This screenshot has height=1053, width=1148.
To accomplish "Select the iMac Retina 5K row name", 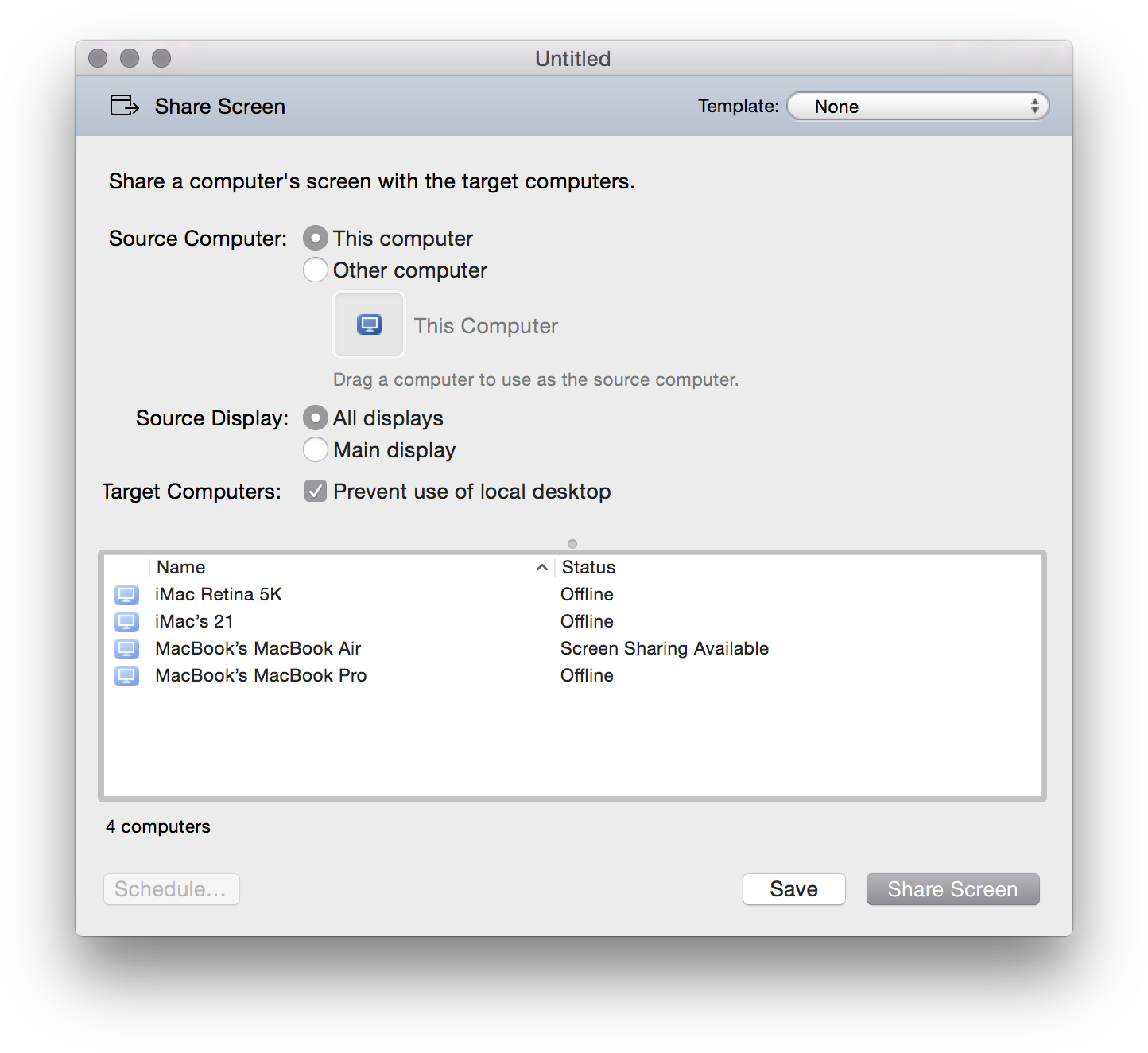I will pos(219,594).
